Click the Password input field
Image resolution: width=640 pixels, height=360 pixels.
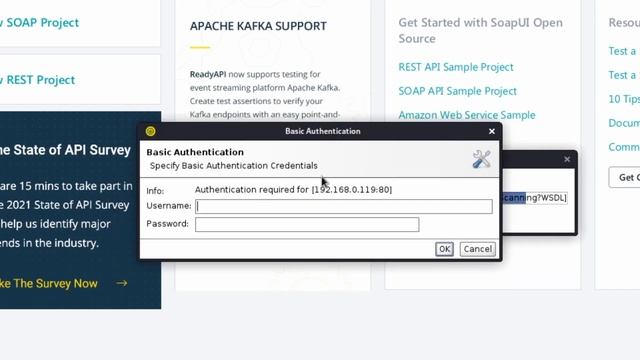pyautogui.click(x=307, y=224)
